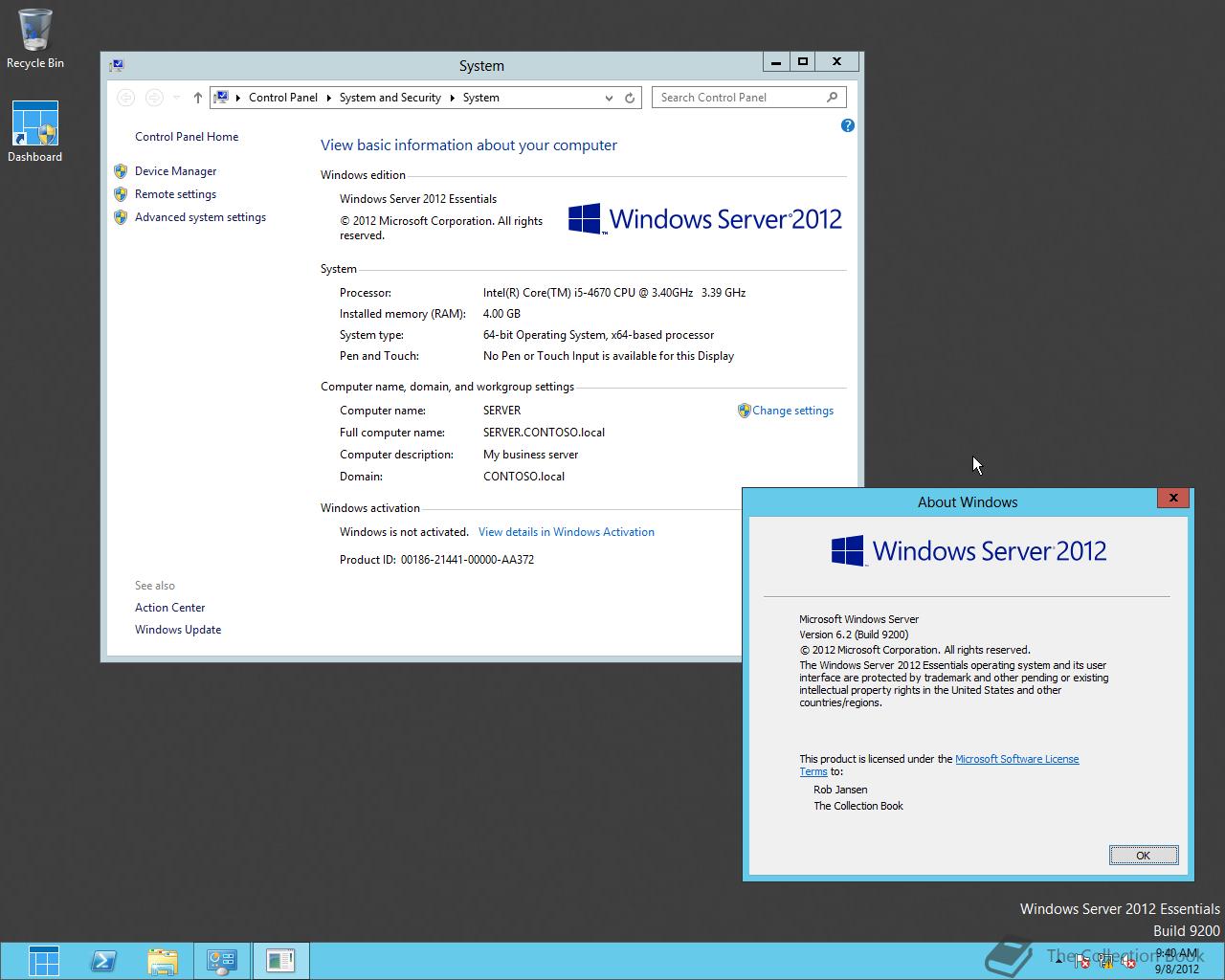
Task: Click OK in About Windows dialog
Action: [1143, 856]
